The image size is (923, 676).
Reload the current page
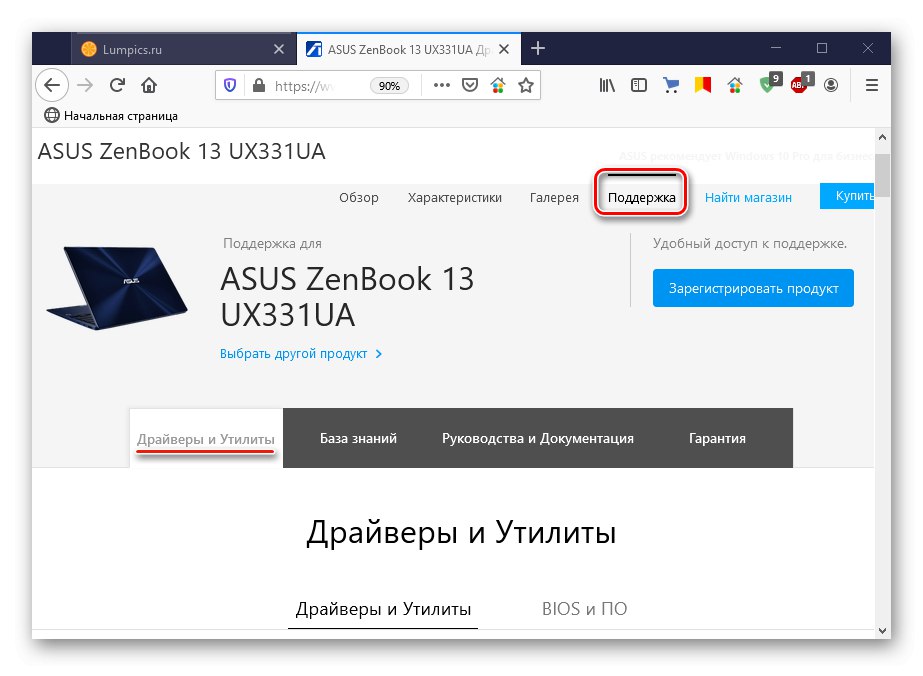click(x=117, y=85)
